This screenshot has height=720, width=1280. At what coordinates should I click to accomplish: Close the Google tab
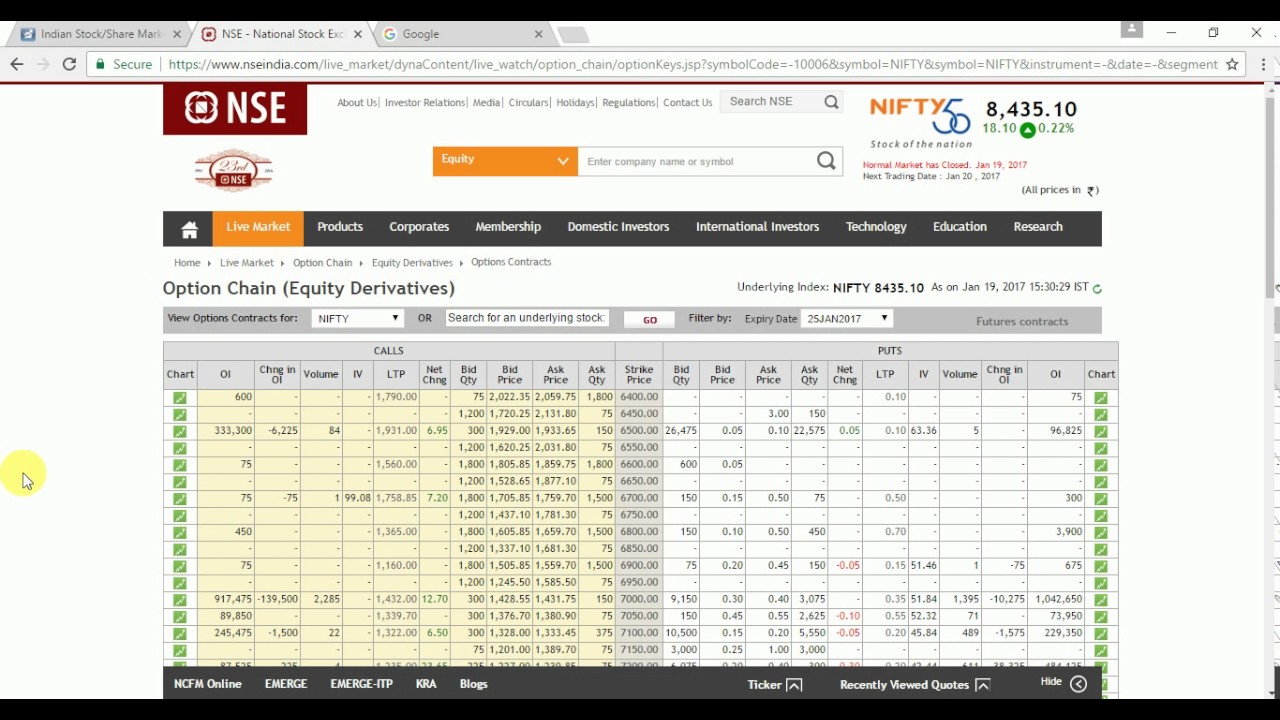tap(538, 34)
